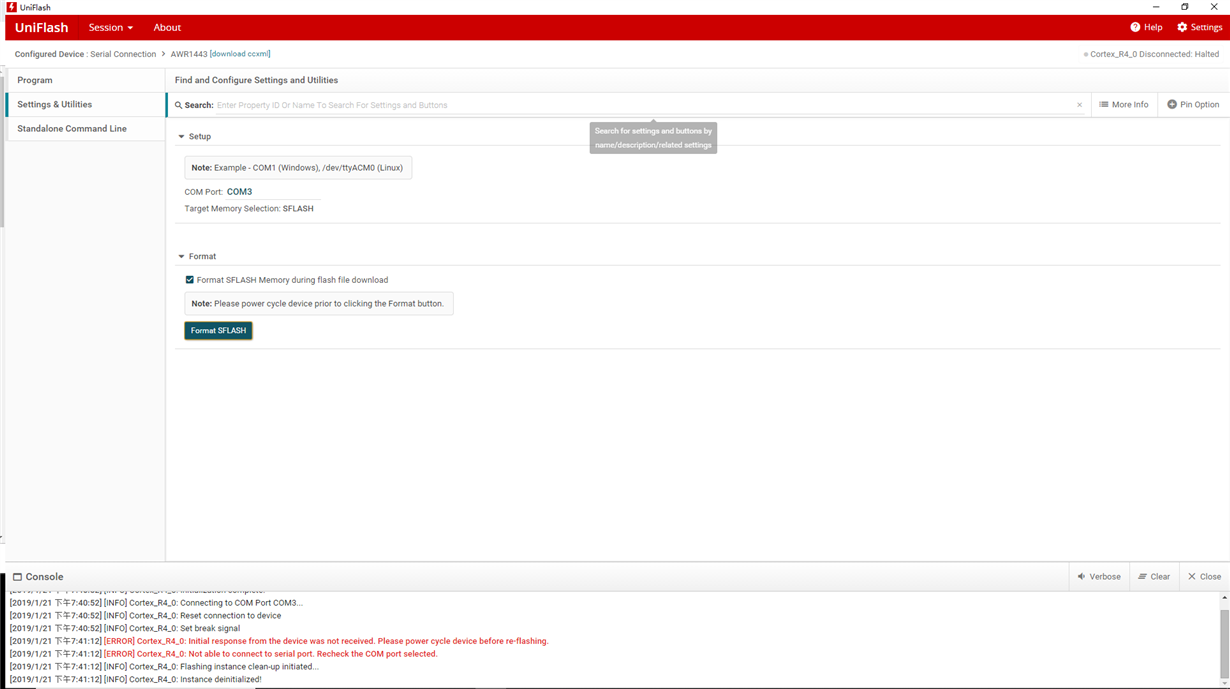Toggle Verbose console output
Screen dimensions: 1230x689
(x=1099, y=576)
